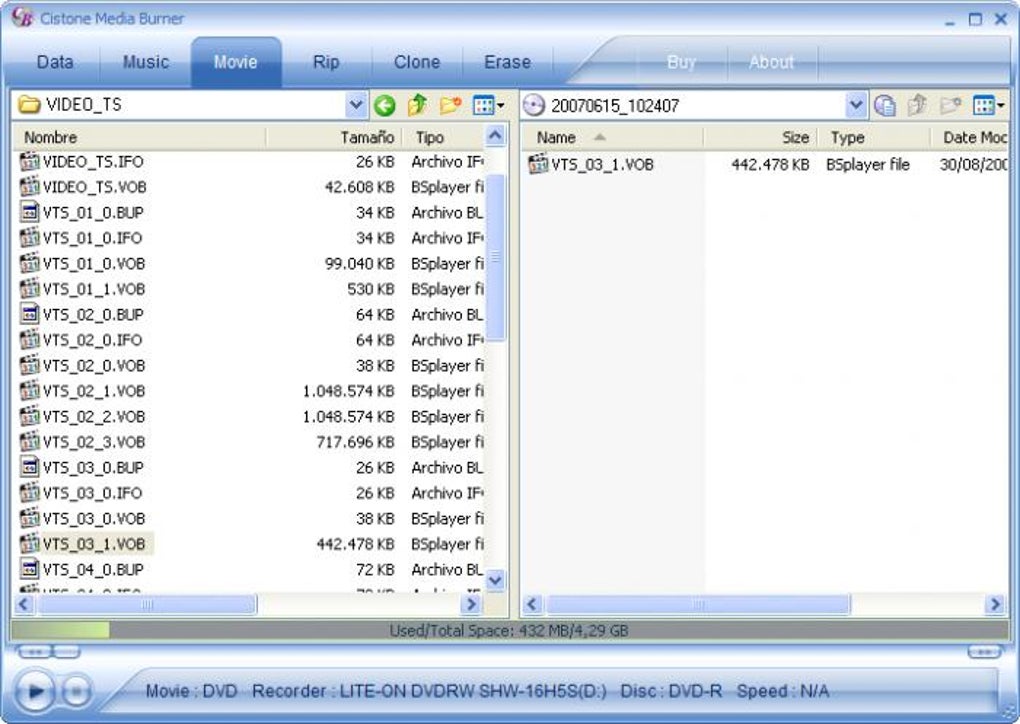Sort the left pane by the Nombre column
Image resolution: width=1020 pixels, height=724 pixels.
[140, 137]
